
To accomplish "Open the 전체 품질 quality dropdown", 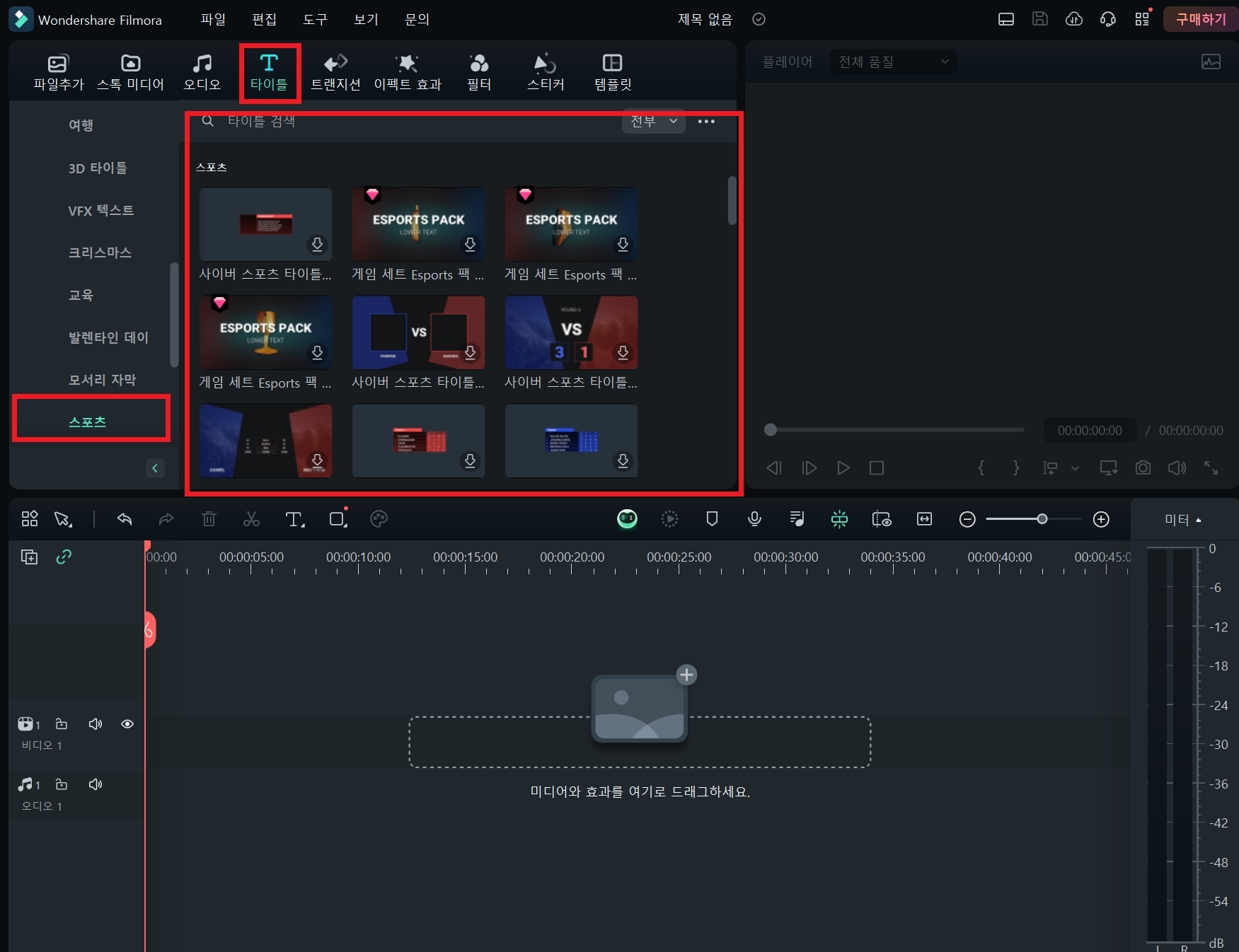I will pos(894,62).
